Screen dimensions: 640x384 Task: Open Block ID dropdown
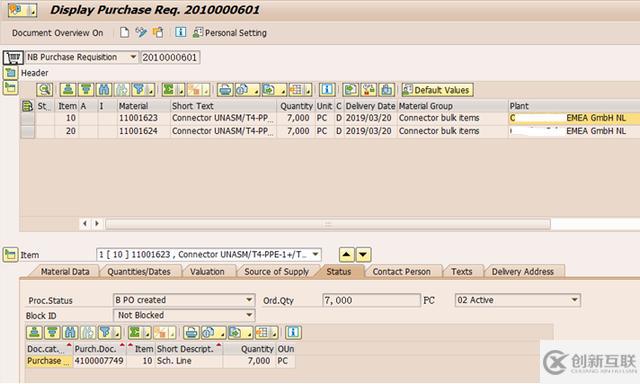(x=249, y=315)
